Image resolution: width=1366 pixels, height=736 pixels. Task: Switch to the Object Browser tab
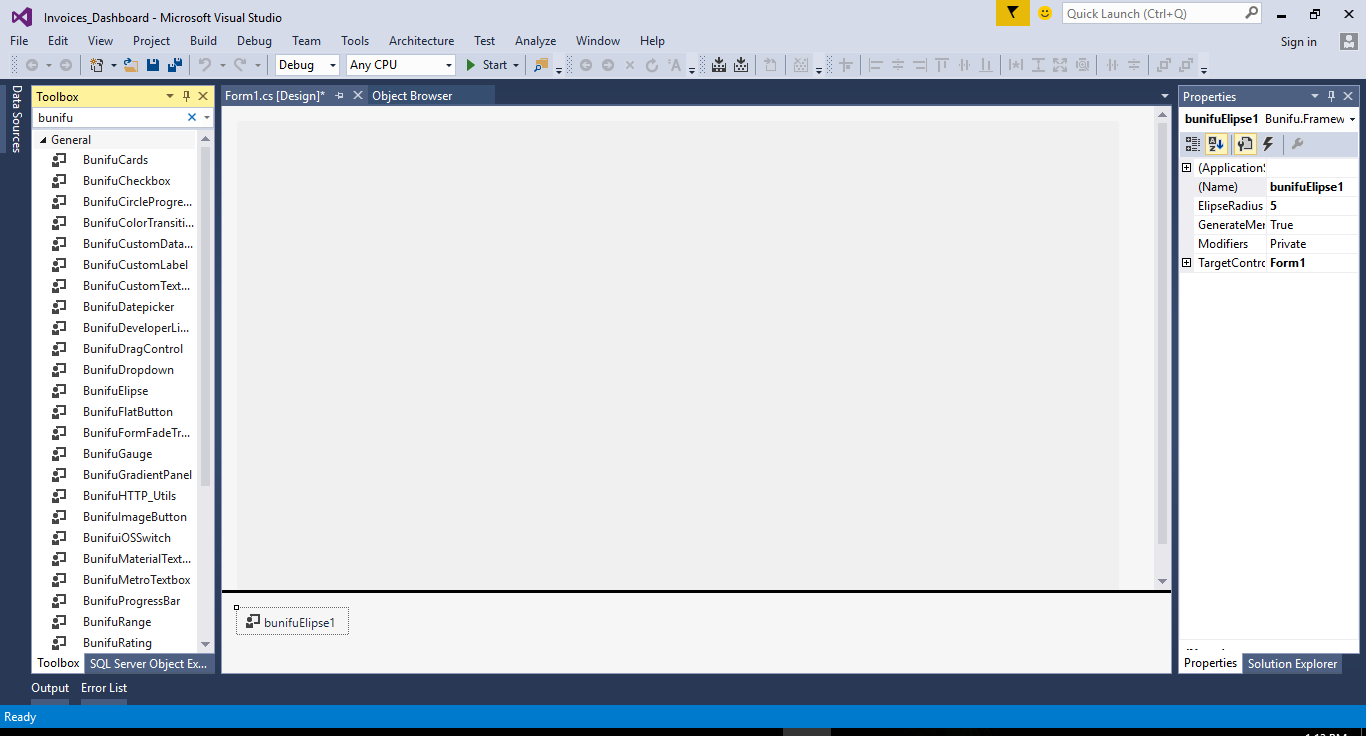click(x=412, y=96)
